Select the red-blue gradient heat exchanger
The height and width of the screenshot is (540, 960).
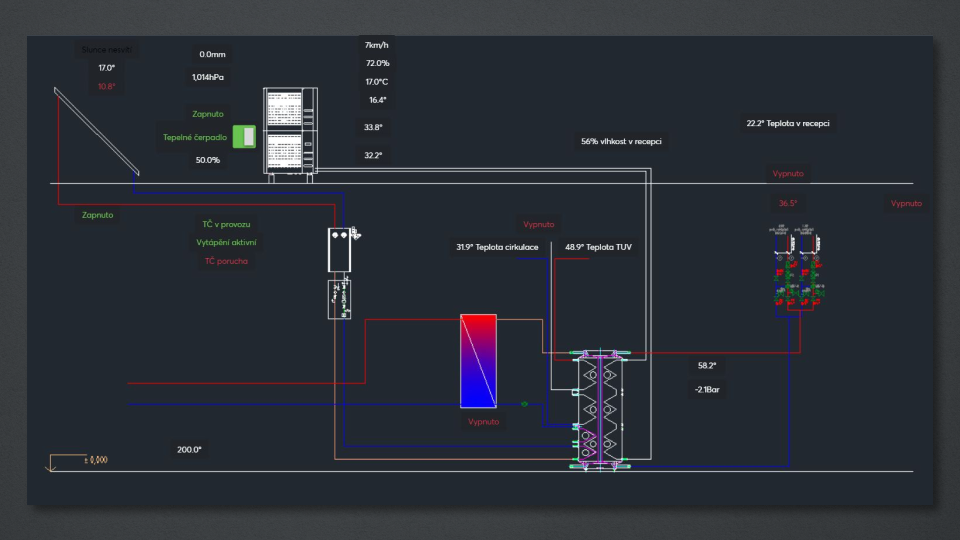pos(478,361)
